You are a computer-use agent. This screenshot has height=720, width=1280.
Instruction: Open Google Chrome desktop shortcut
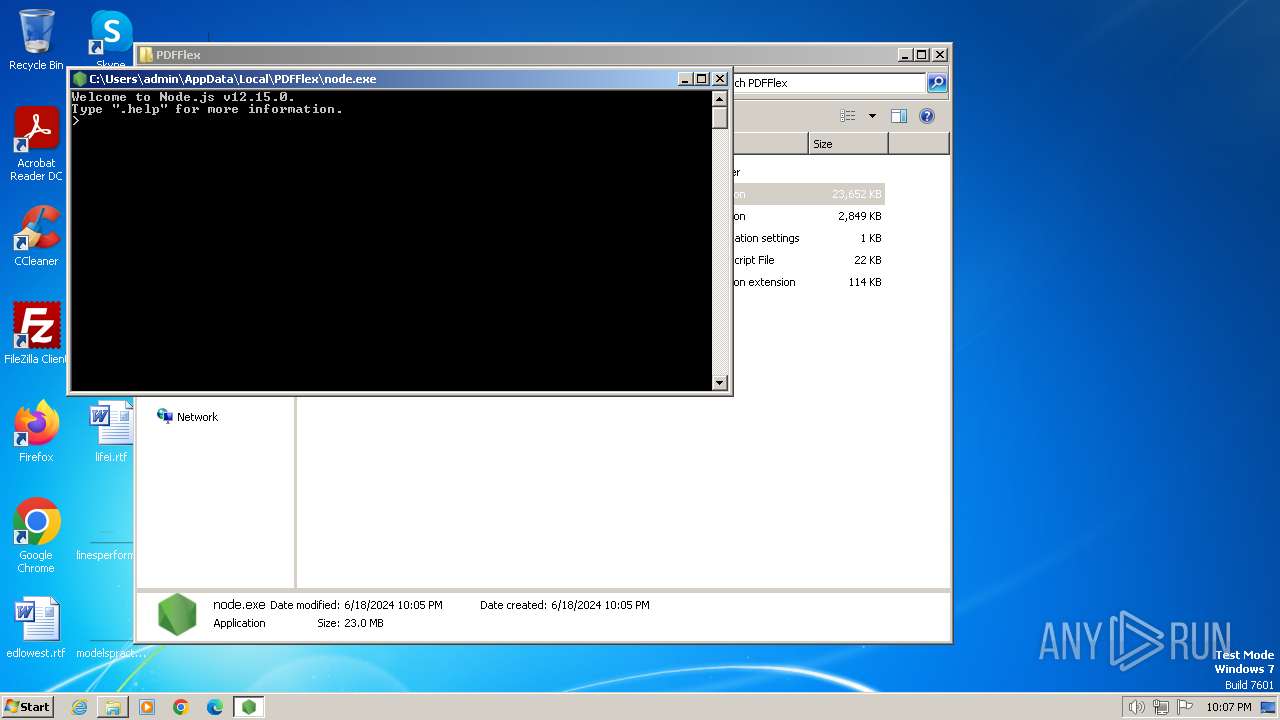(36, 536)
